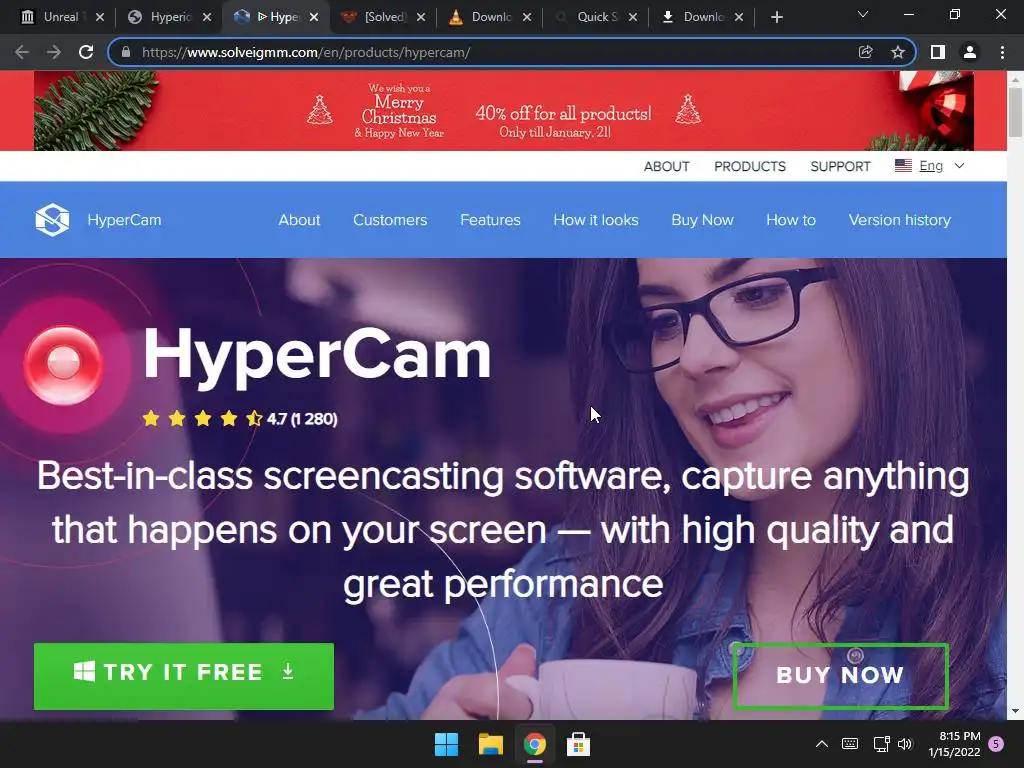The image size is (1024, 768).
Task: Click the volume speaker tray icon
Action: pyautogui.click(x=904, y=744)
